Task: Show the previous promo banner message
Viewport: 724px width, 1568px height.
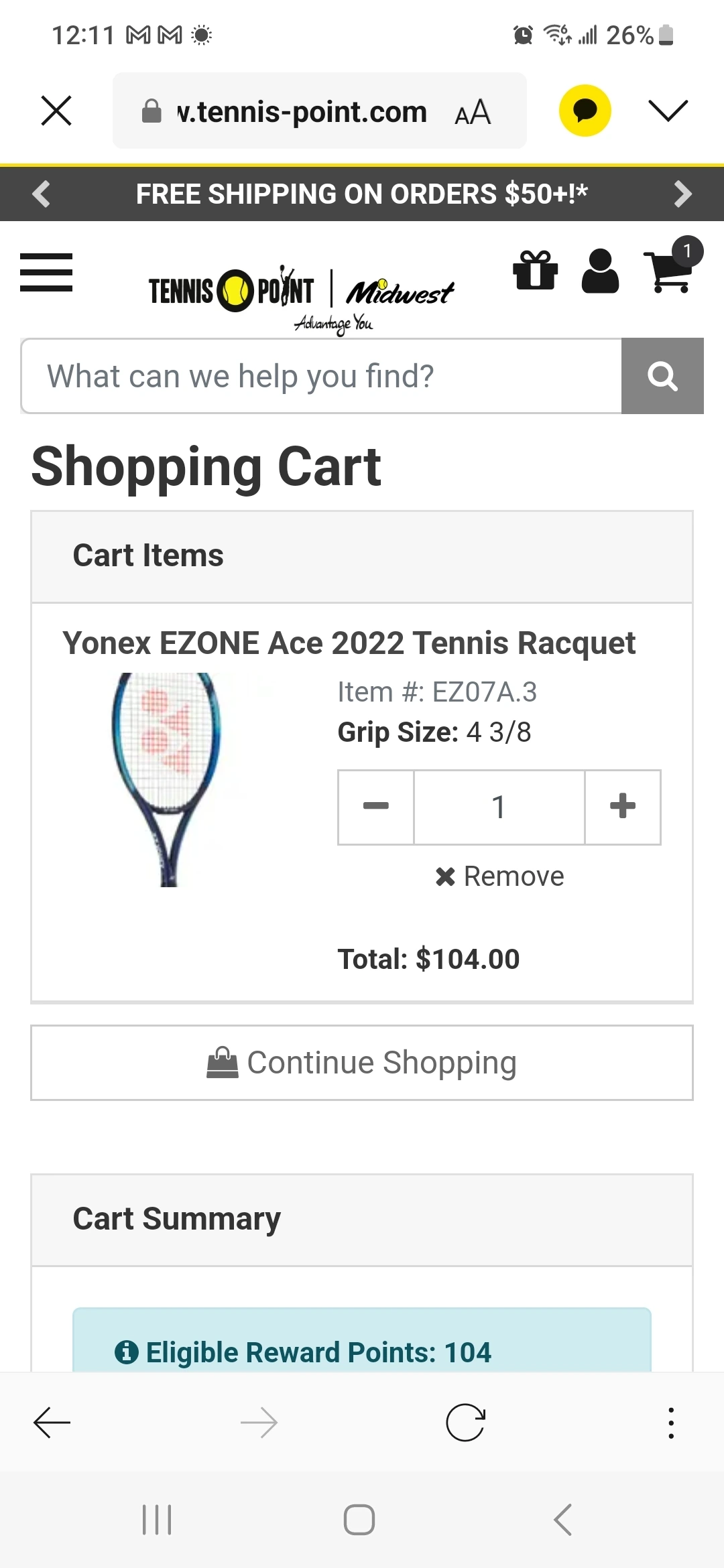Action: point(42,194)
